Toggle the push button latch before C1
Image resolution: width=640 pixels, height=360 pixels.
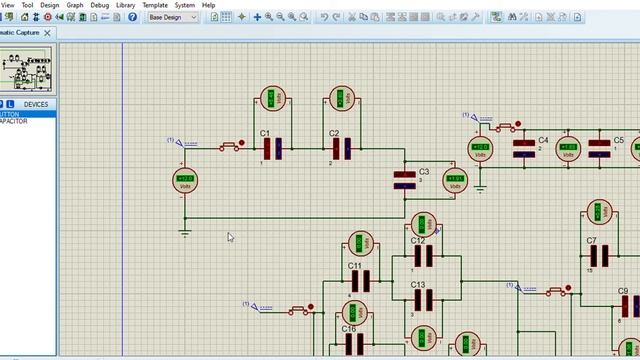pyautogui.click(x=241, y=142)
